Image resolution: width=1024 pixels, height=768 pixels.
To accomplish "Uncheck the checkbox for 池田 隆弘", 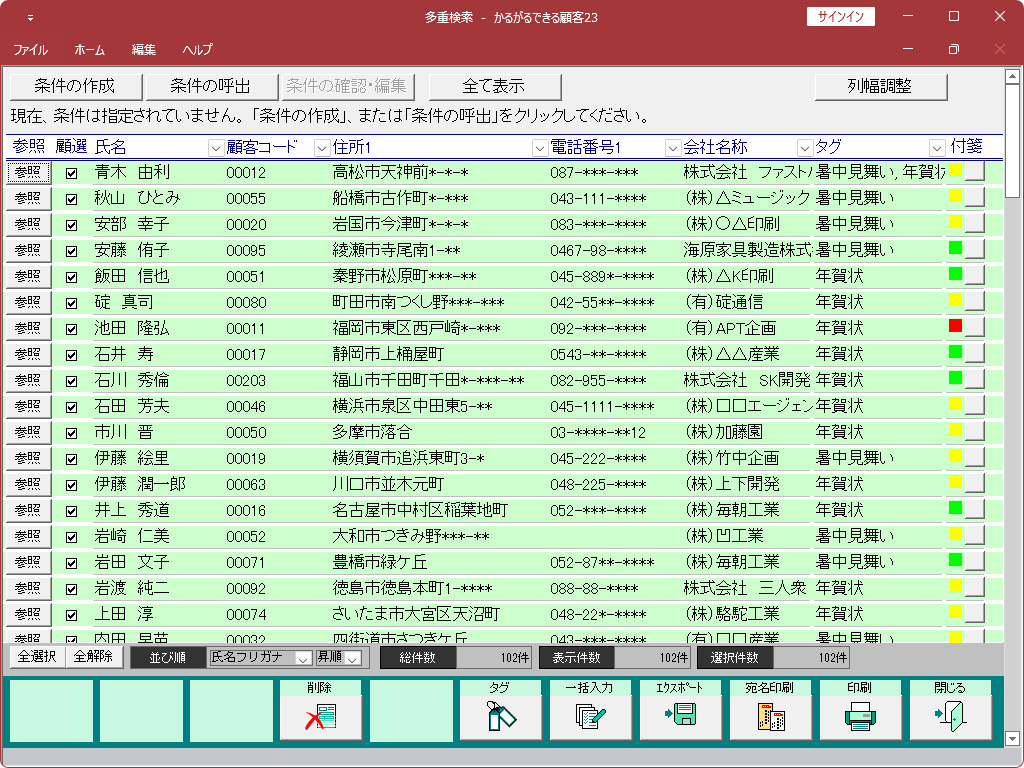I will coord(71,329).
